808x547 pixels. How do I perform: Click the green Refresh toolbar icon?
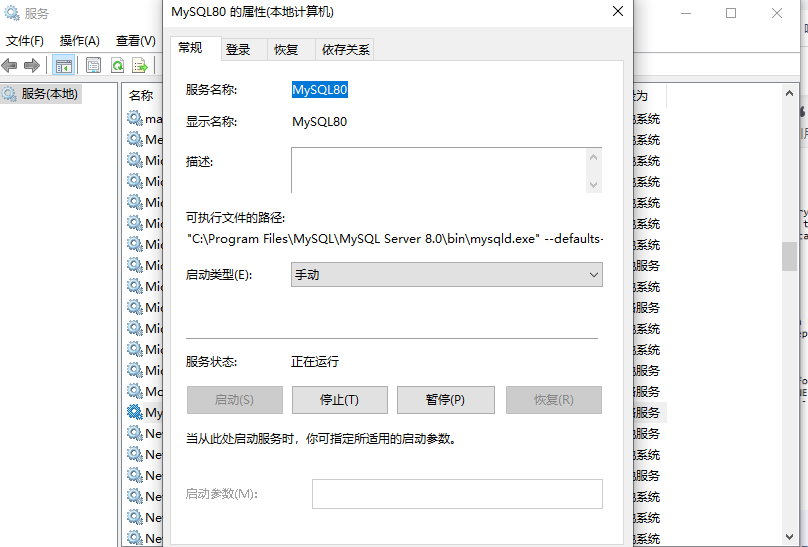point(117,65)
